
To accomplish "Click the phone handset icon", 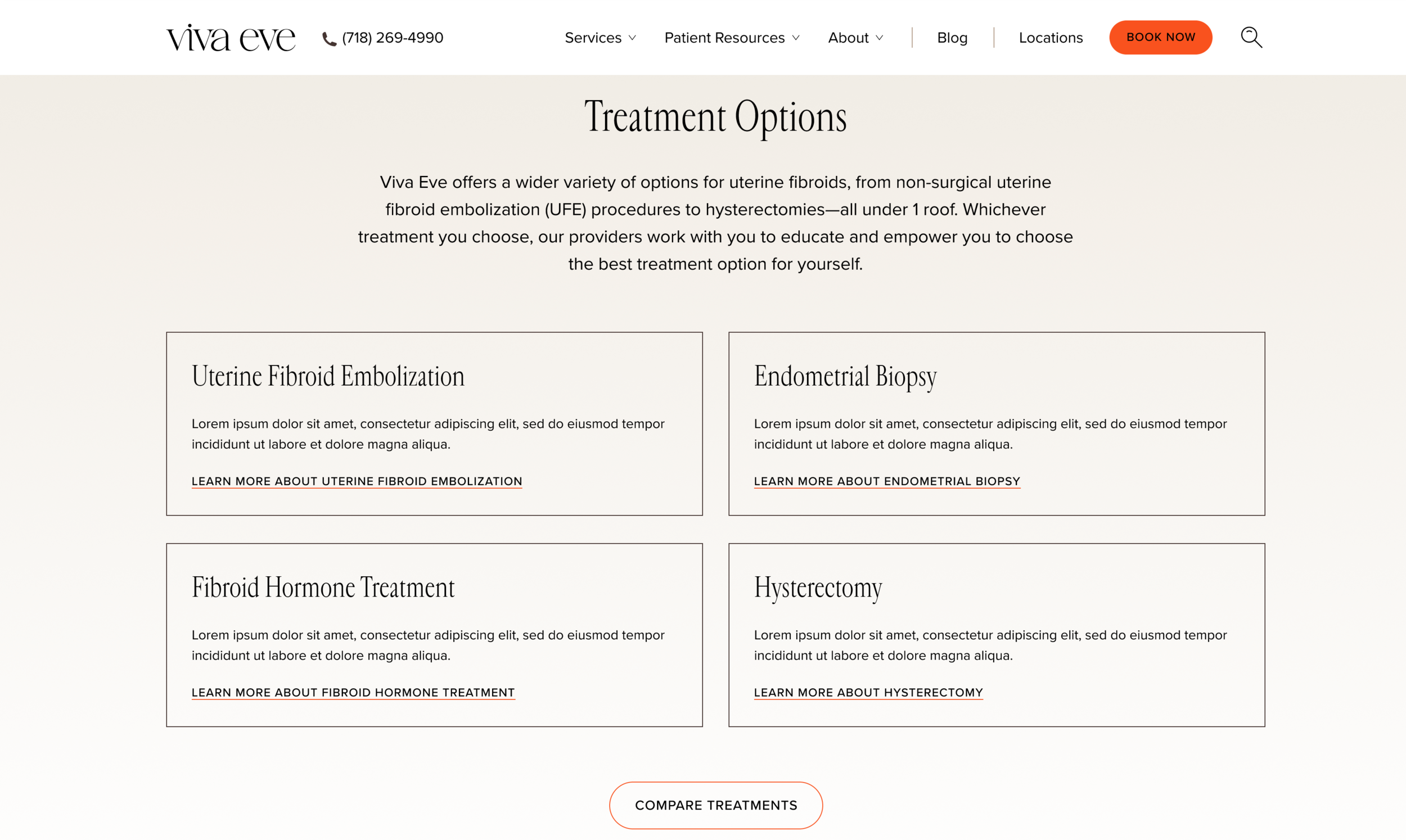I will click(x=329, y=38).
